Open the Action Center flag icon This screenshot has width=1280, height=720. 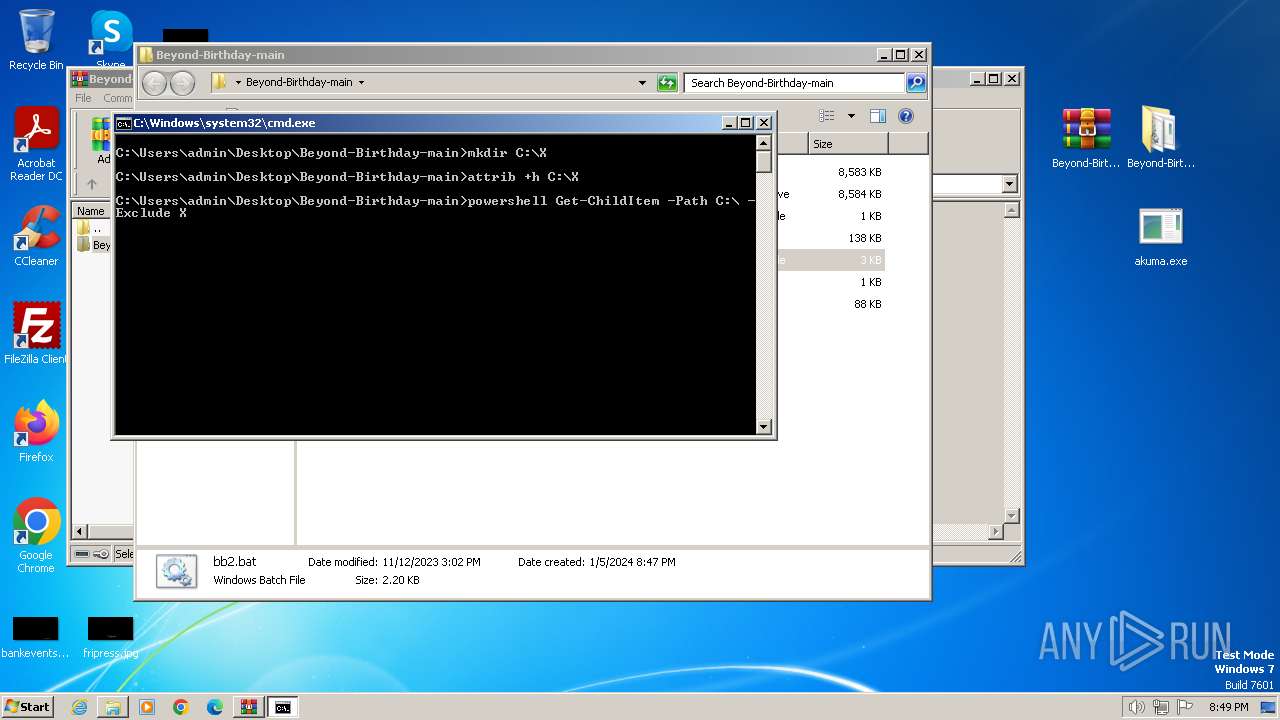click(1184, 707)
